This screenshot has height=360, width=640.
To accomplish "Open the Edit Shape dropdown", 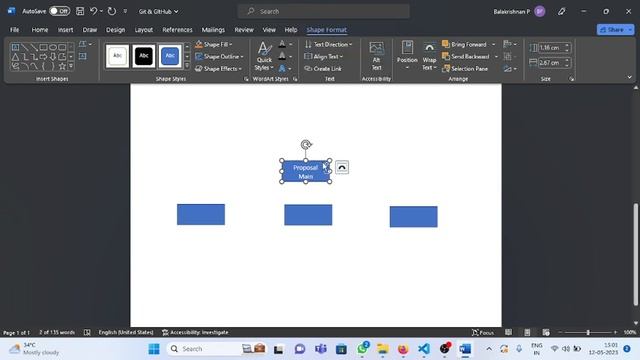I will (x=85, y=44).
